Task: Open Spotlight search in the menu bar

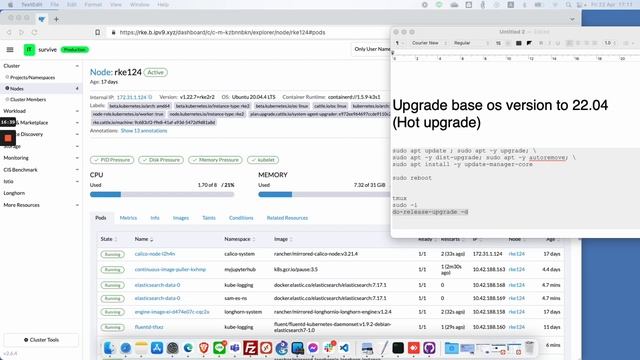Action: [568, 4]
